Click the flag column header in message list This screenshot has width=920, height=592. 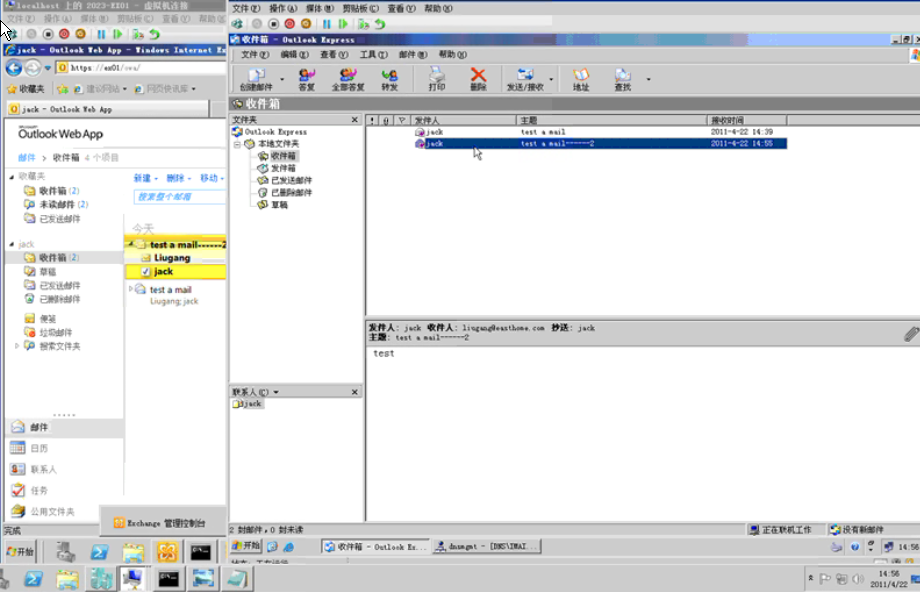click(402, 120)
